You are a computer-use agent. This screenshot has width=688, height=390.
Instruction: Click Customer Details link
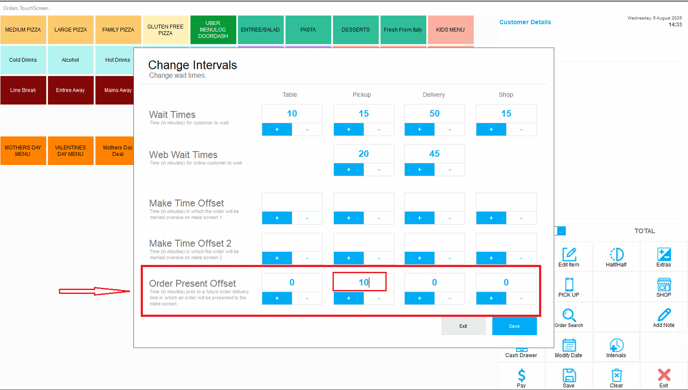coord(525,22)
